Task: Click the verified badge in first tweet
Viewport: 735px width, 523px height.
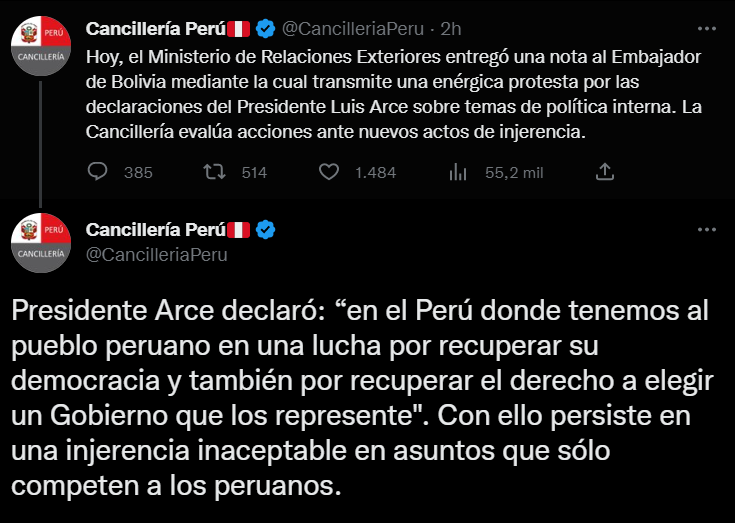Action: 265,27
